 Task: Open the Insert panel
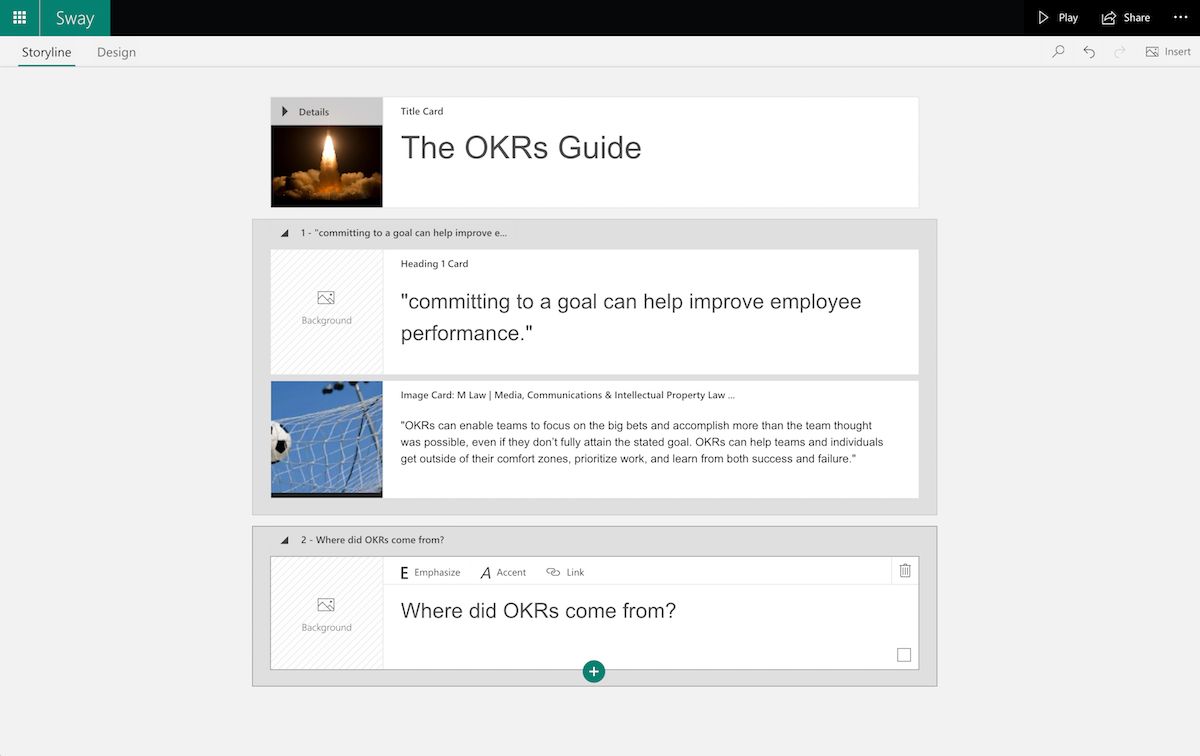tap(1167, 52)
